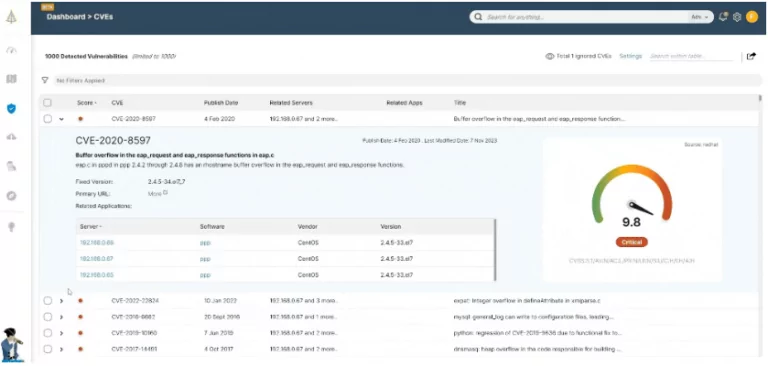This screenshot has width=768, height=366.
Task: Open the search scope dropdown in header
Action: [x=699, y=17]
